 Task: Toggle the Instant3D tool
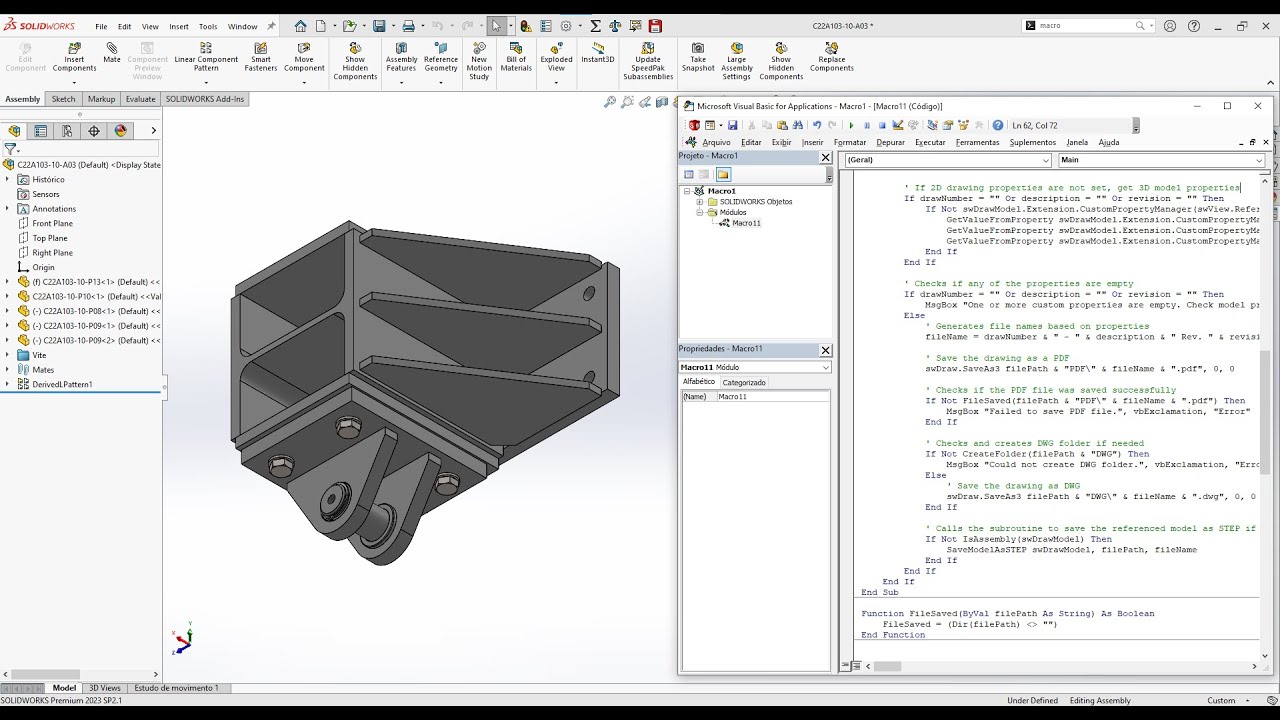tap(598, 52)
